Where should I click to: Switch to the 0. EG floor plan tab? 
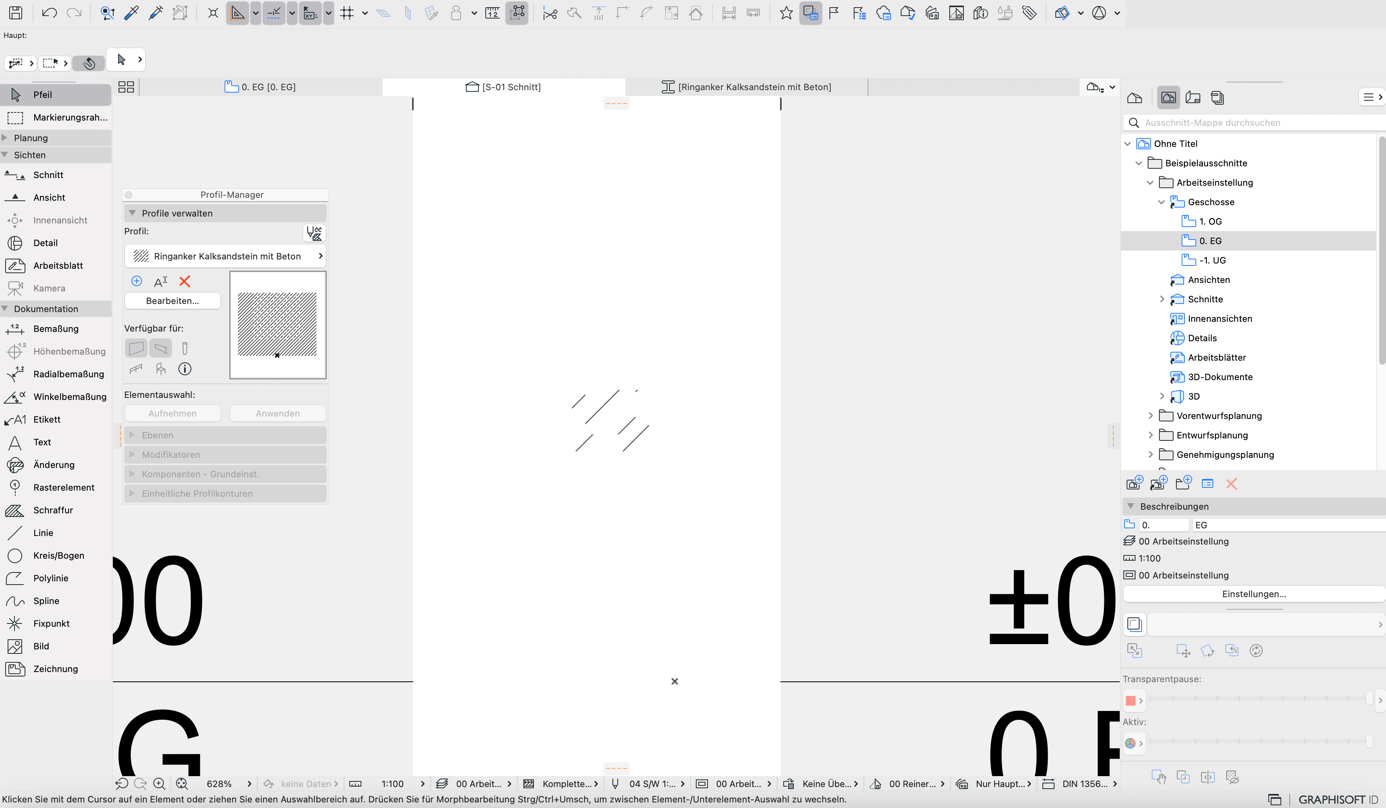[260, 87]
